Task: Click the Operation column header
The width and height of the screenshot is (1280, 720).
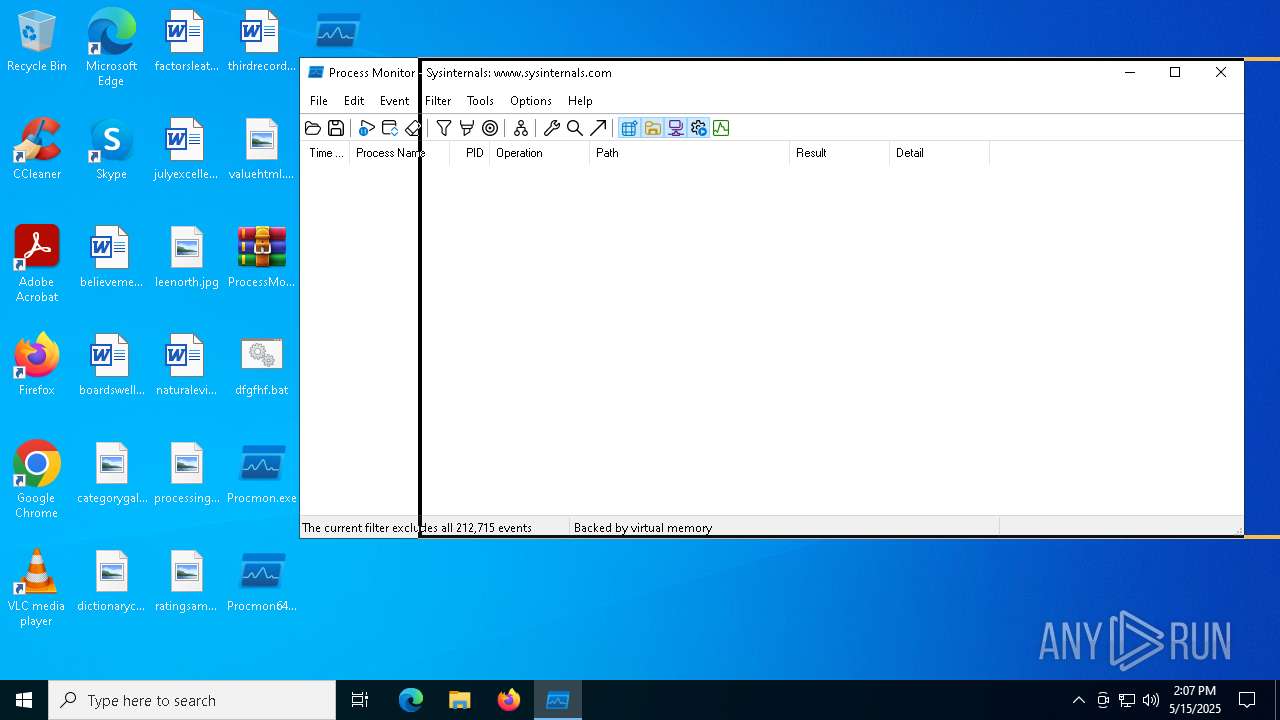Action: 539,153
